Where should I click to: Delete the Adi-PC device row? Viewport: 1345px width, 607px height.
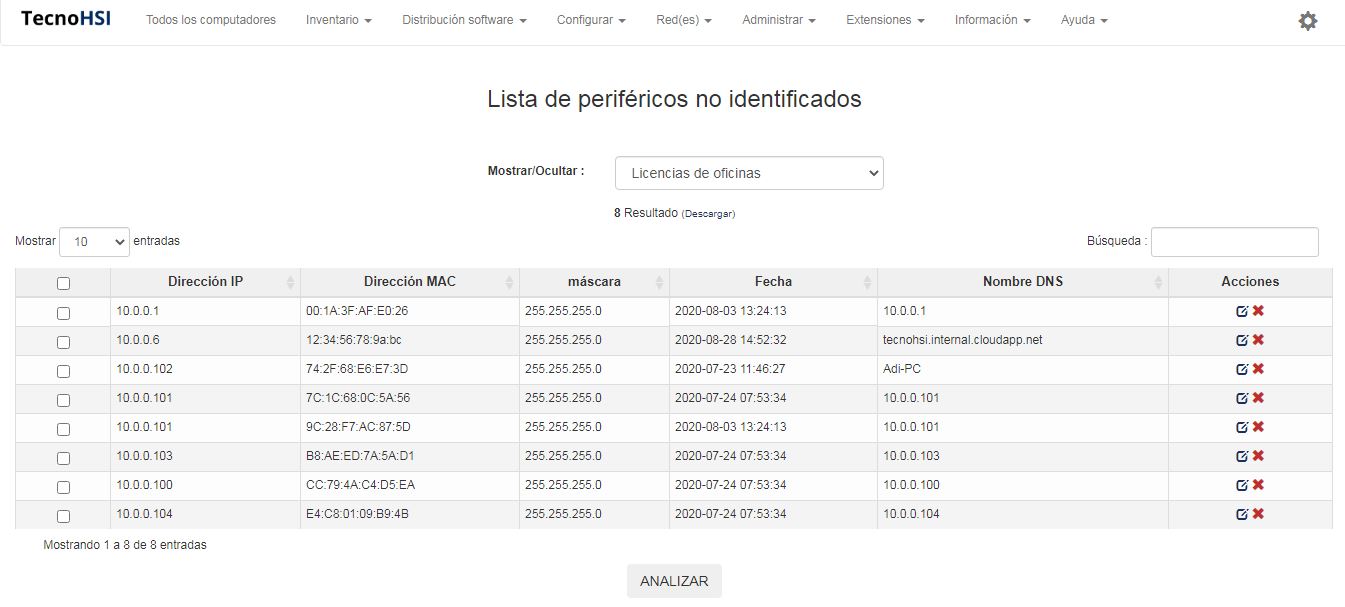click(x=1258, y=369)
